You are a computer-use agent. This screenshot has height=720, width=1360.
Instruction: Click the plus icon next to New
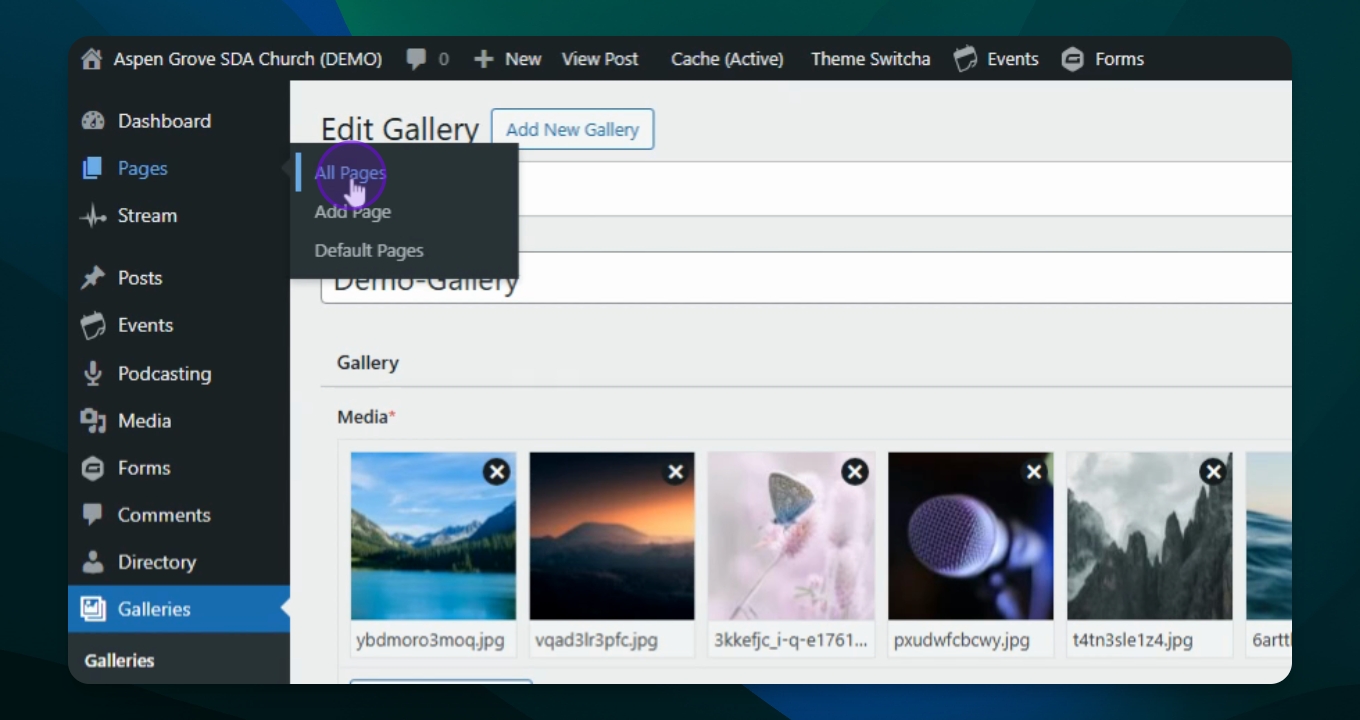(484, 59)
